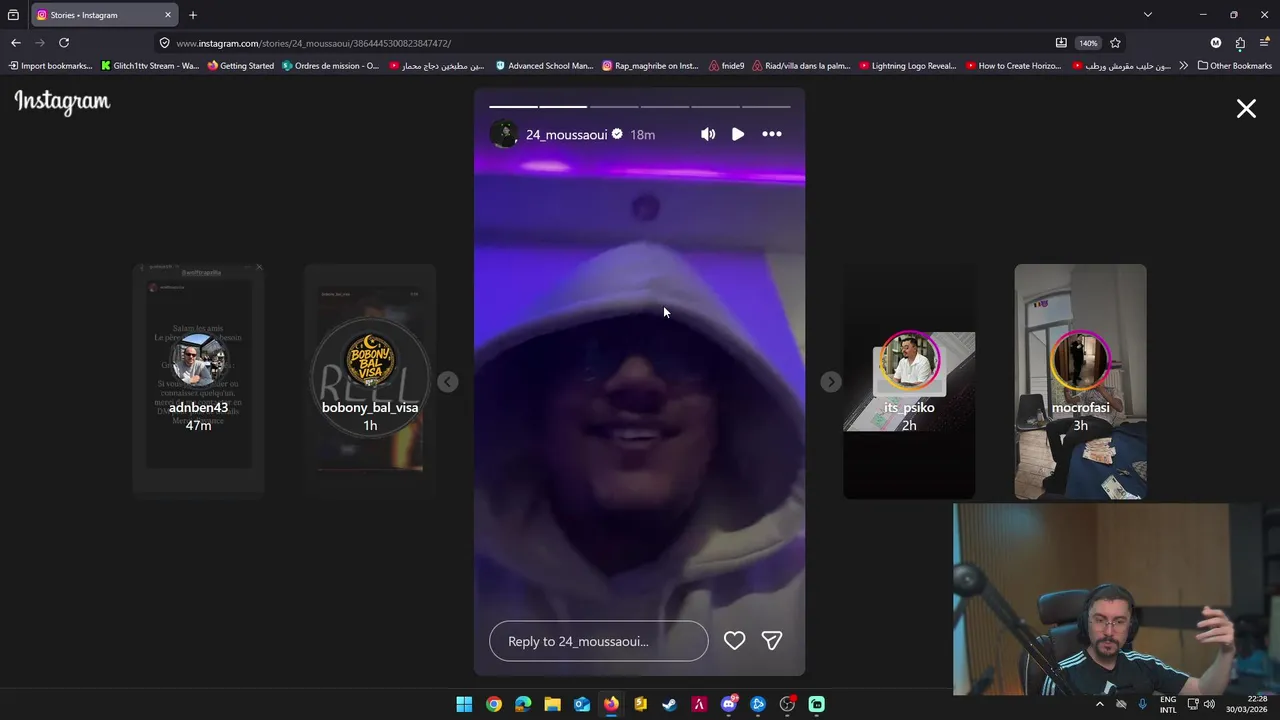The image size is (1280, 720).
Task: Open the story three-dots options menu
Action: pyautogui.click(x=772, y=134)
